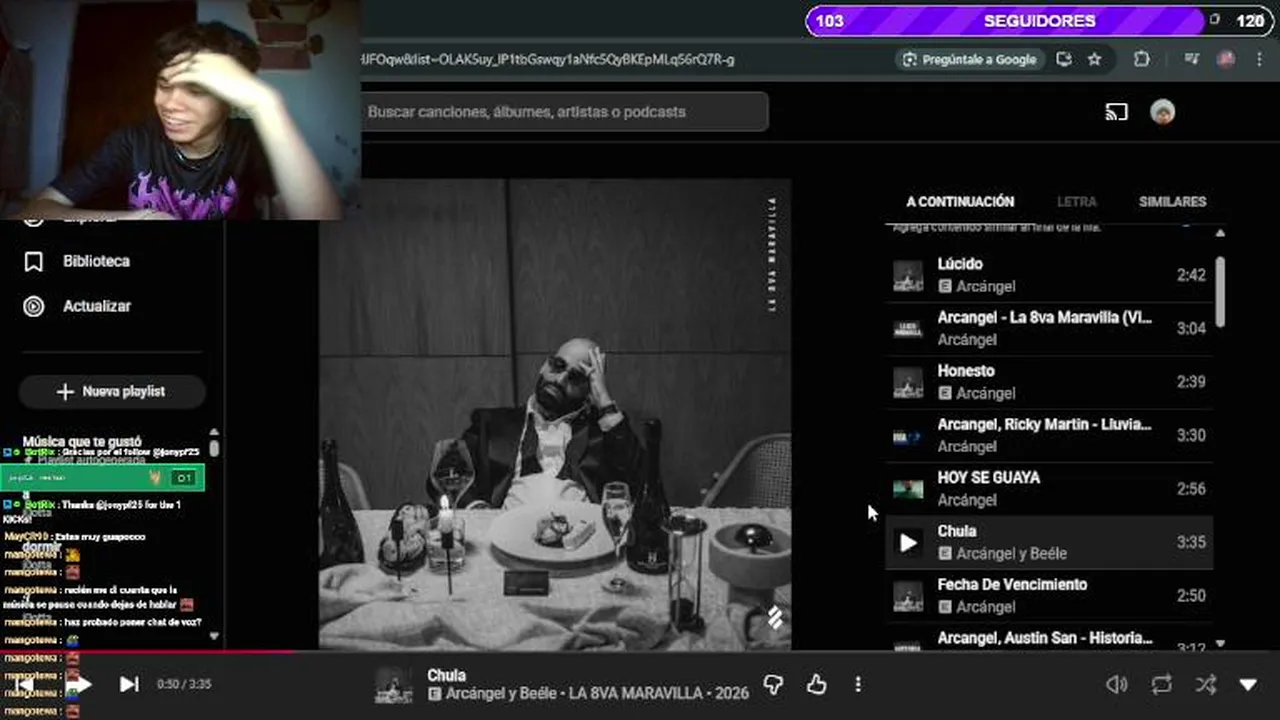The image size is (1280, 720).
Task: Toggle repeat mode
Action: pyautogui.click(x=1161, y=684)
